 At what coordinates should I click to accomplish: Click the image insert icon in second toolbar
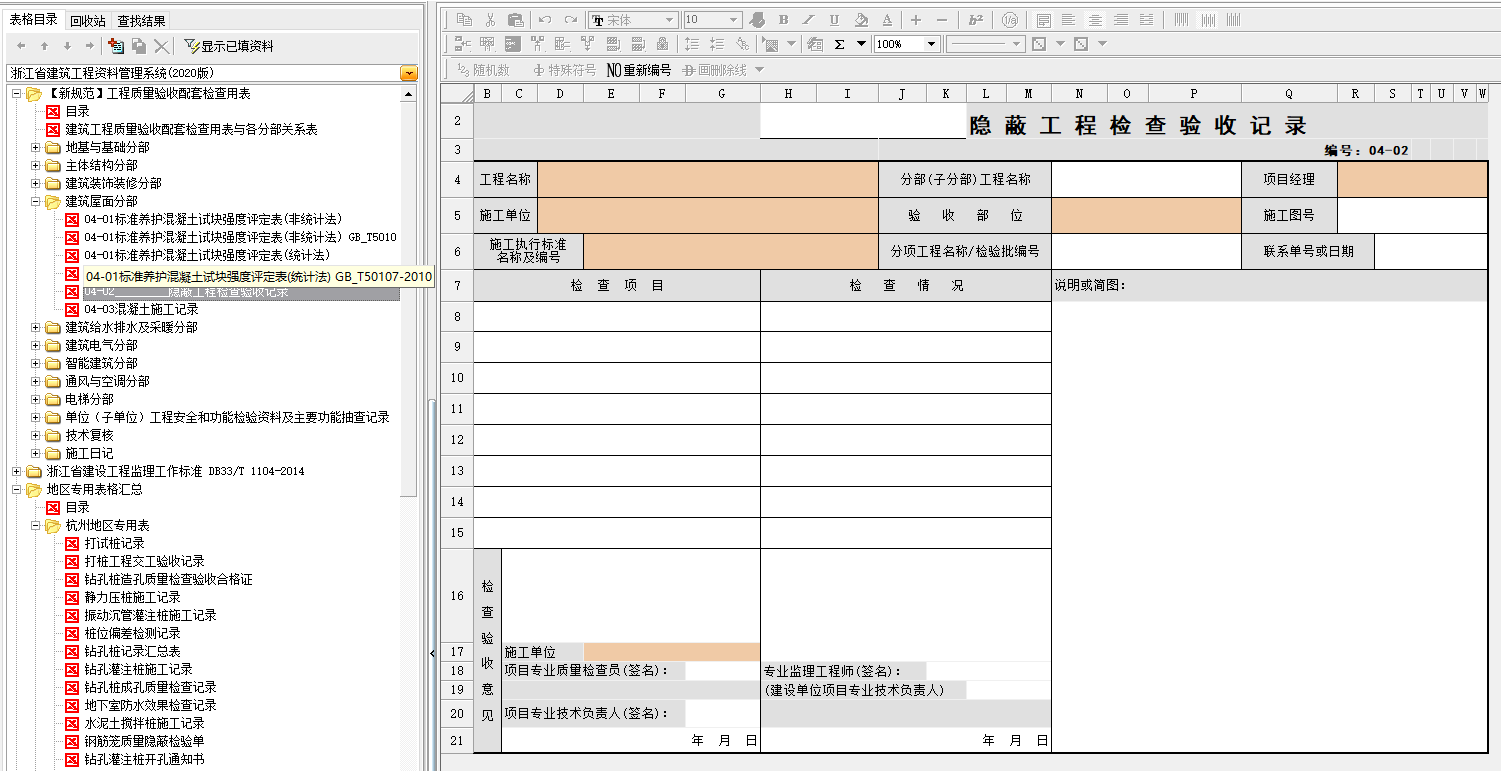[770, 44]
